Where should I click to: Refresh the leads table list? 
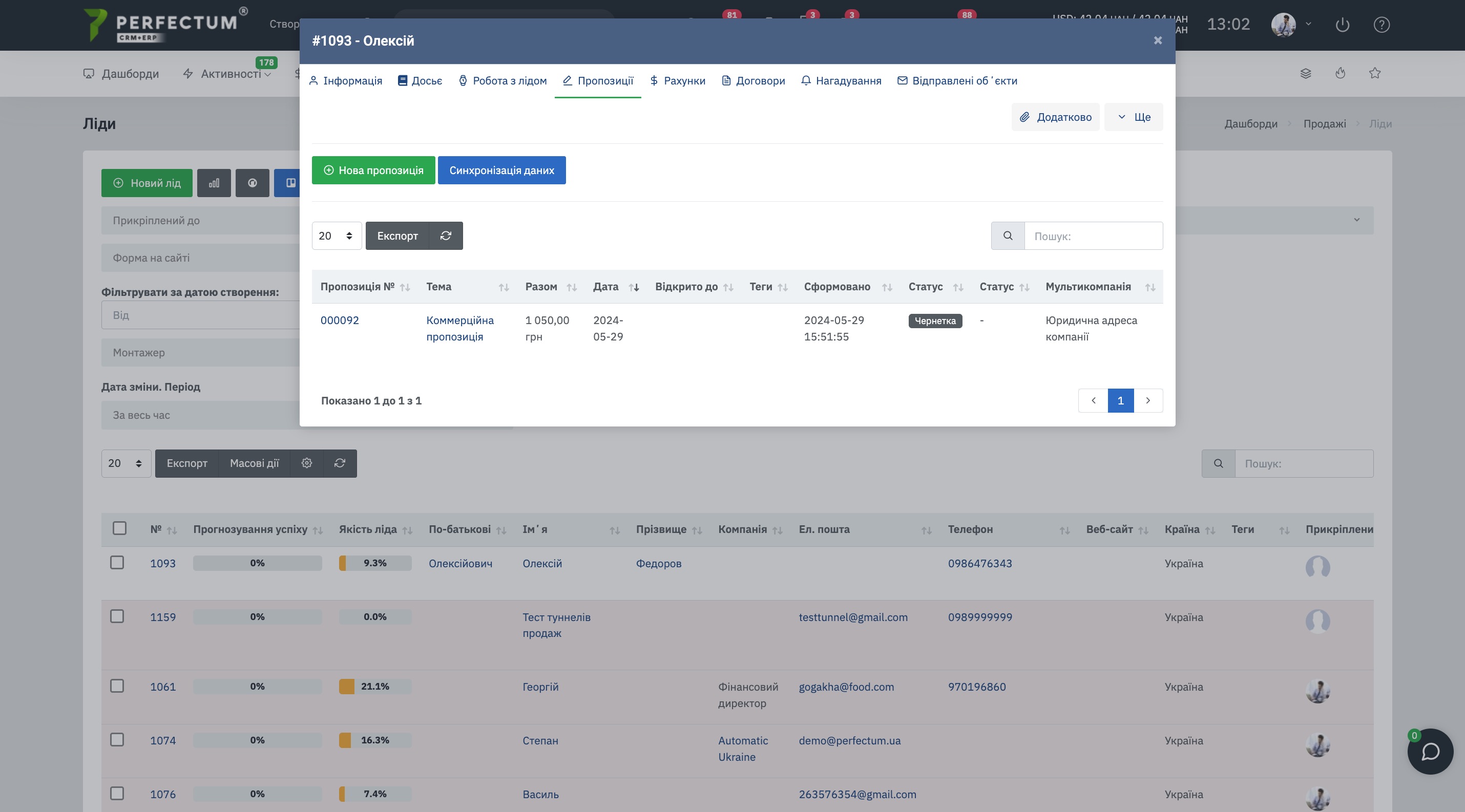pyautogui.click(x=340, y=463)
